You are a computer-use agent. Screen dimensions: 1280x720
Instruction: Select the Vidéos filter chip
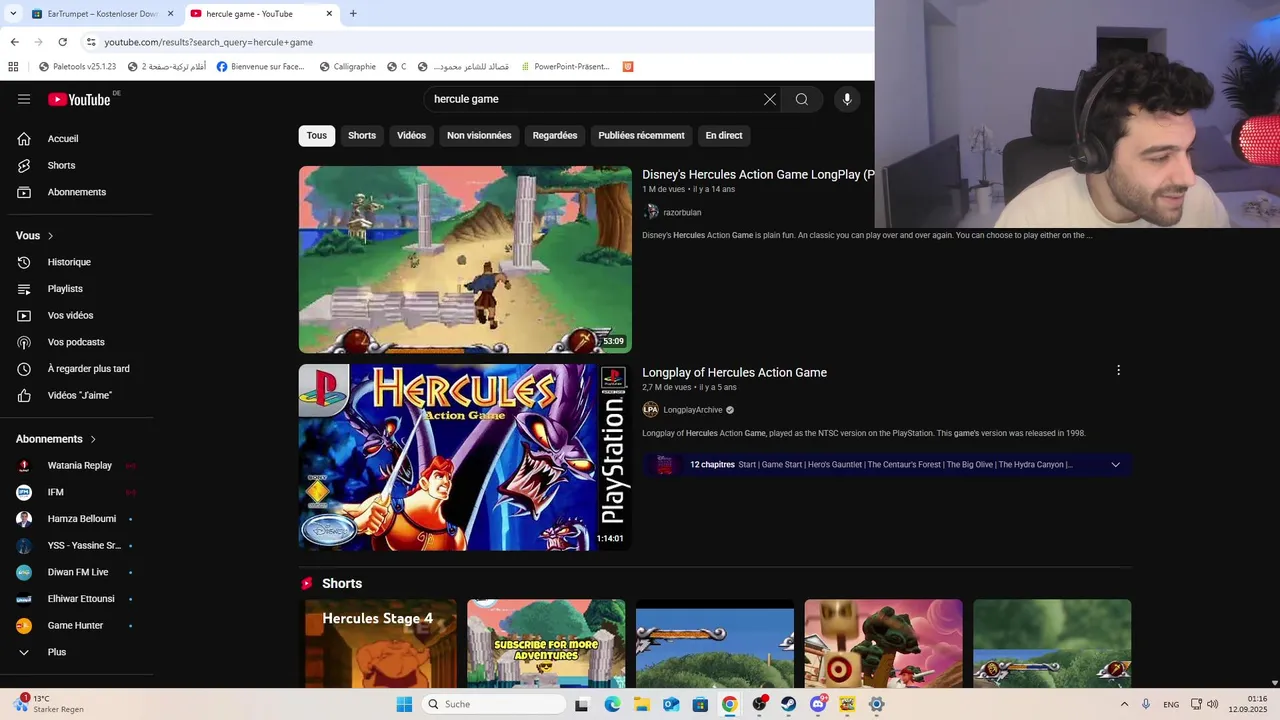point(411,136)
